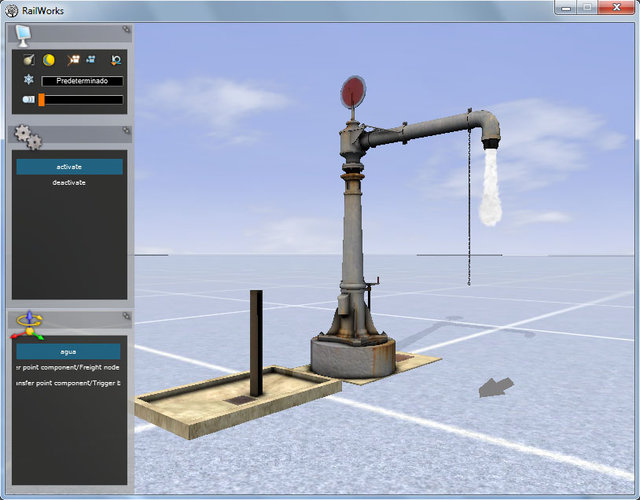Click the comet time-of-day icon
Viewport: 640px width, 500px height.
[28, 61]
